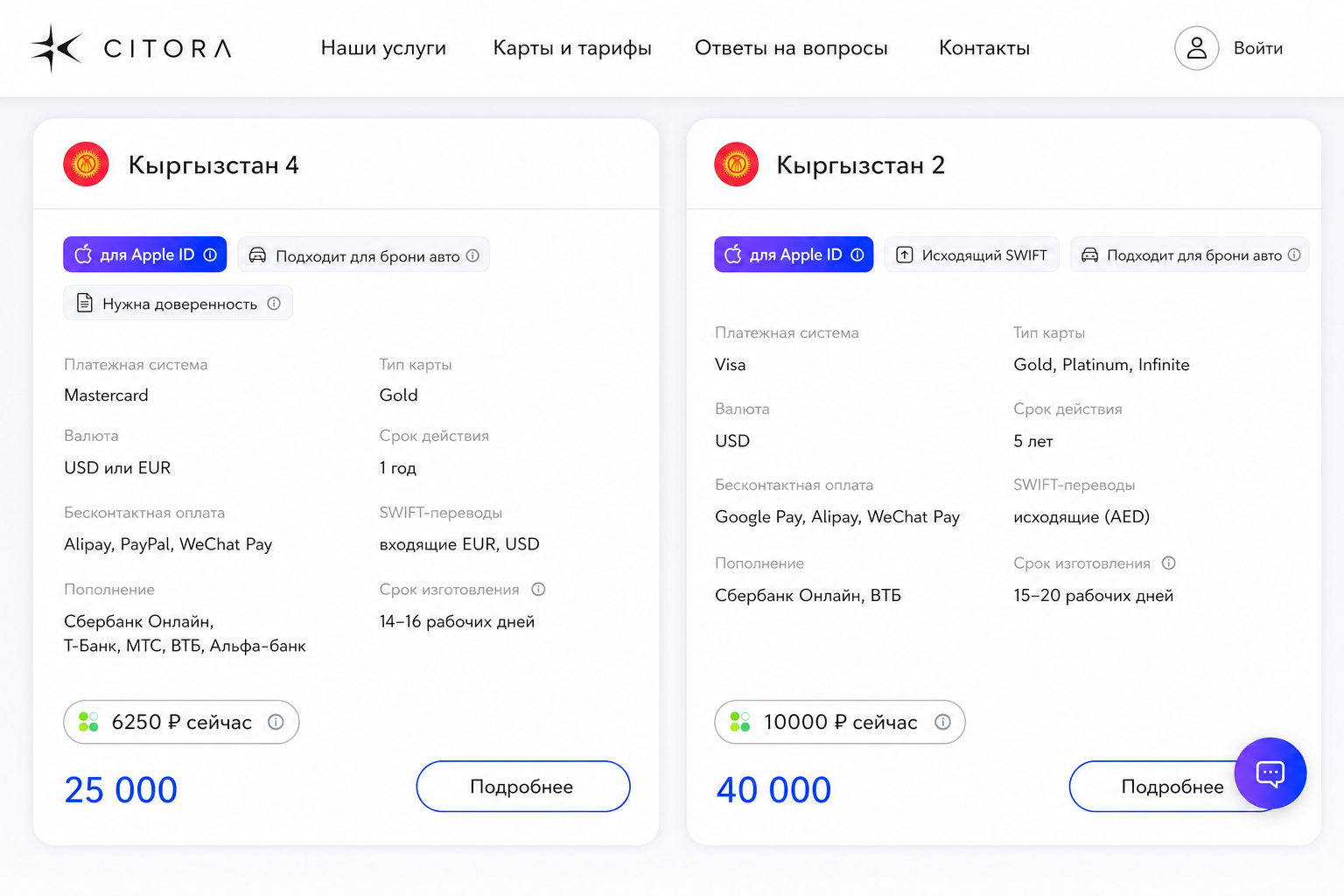Click Подробнее for Кыргызстан 2
1344x896 pixels.
tap(1172, 787)
